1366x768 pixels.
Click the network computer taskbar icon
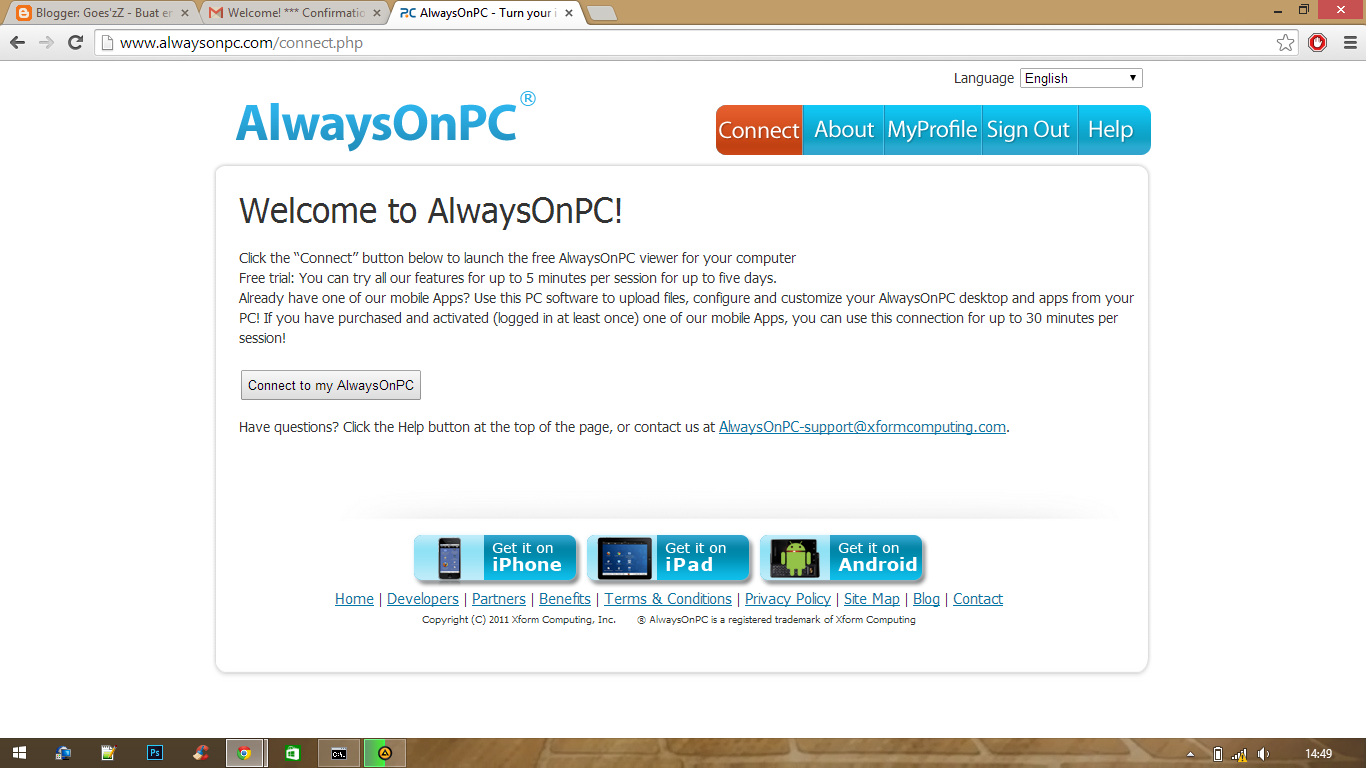pos(63,753)
